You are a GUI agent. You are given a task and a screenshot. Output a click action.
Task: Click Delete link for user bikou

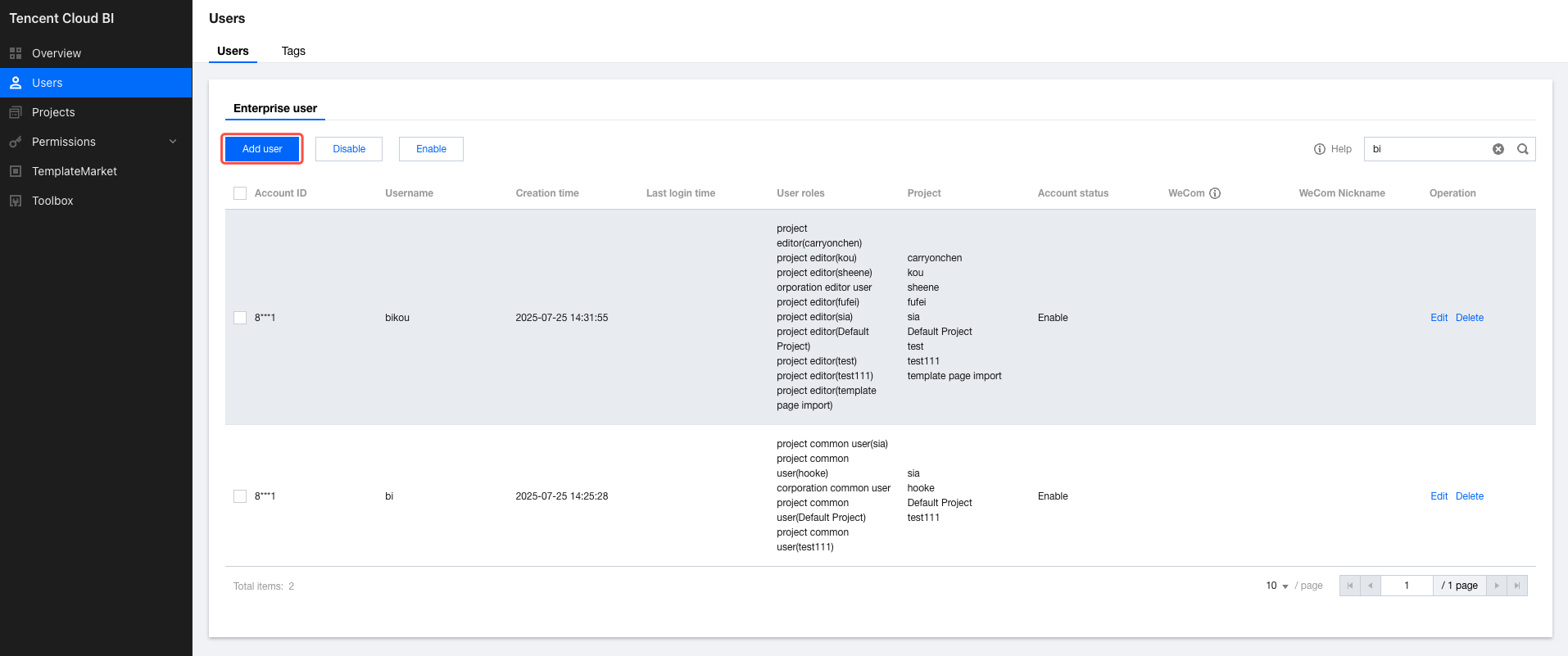point(1469,318)
